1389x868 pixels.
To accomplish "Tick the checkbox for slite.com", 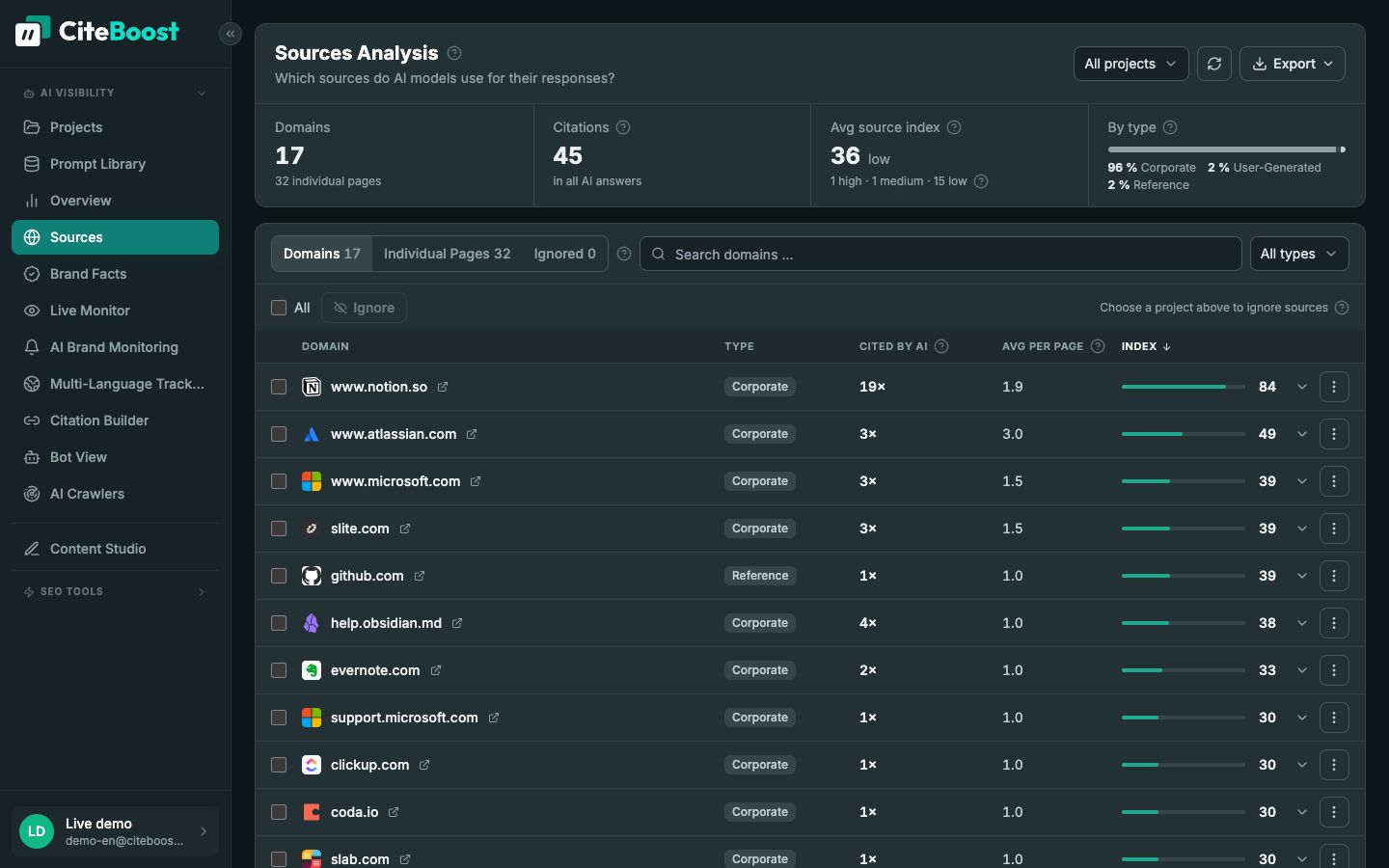I will (x=279, y=529).
